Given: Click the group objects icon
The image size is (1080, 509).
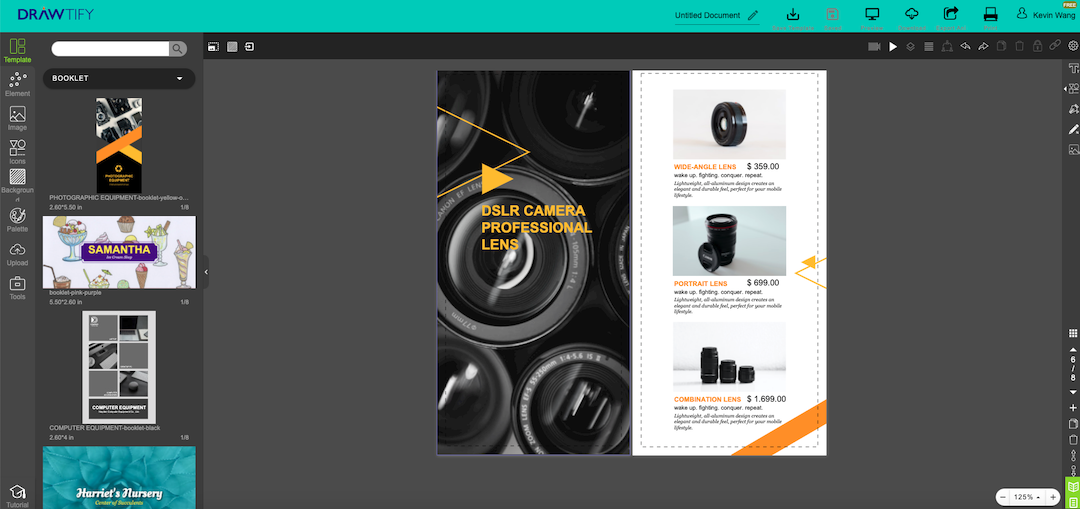Looking at the screenshot, I should (947, 47).
